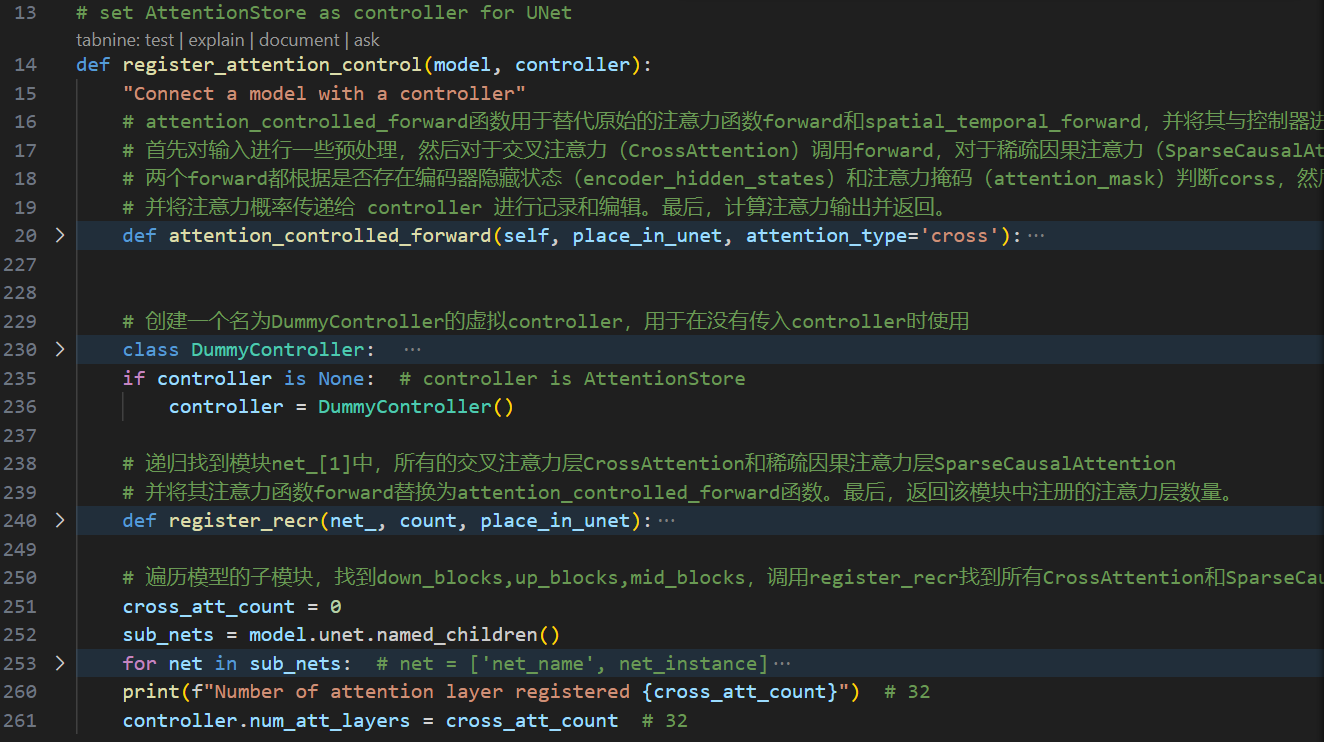The height and width of the screenshot is (742, 1324).
Task: Click 'cross_att_count = 0' on line 251
Action: point(232,607)
